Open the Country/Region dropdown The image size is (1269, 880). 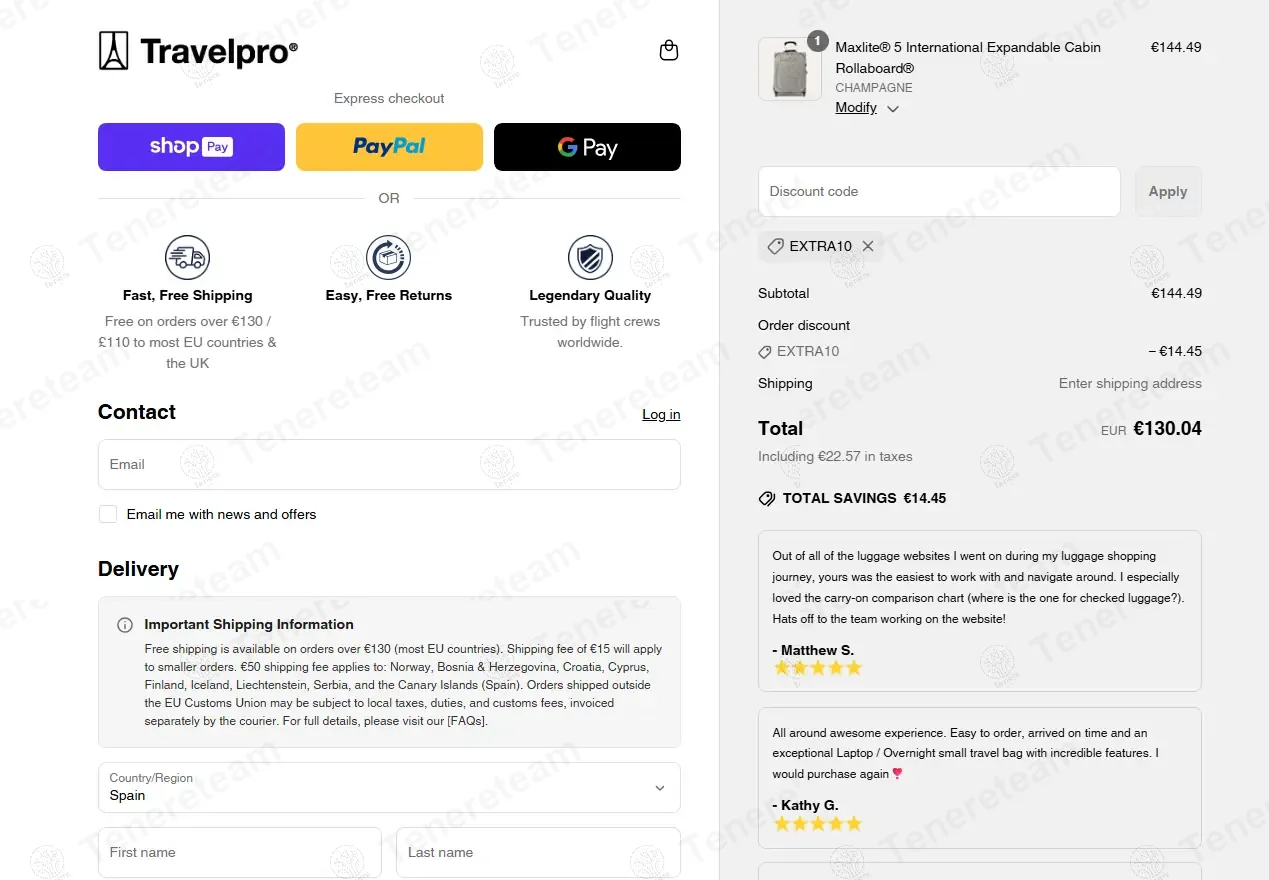pyautogui.click(x=389, y=788)
